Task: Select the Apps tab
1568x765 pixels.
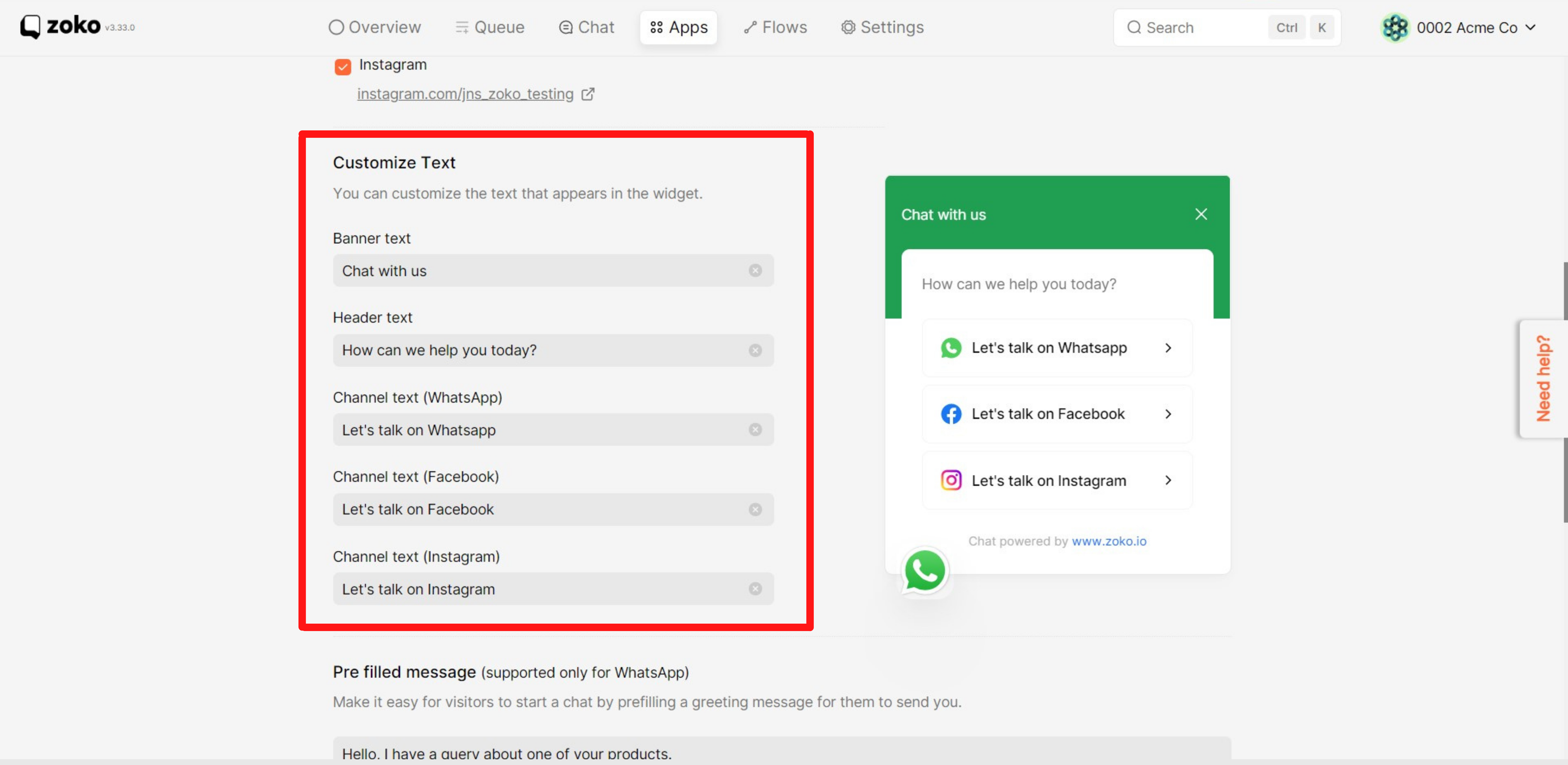Action: pos(678,27)
